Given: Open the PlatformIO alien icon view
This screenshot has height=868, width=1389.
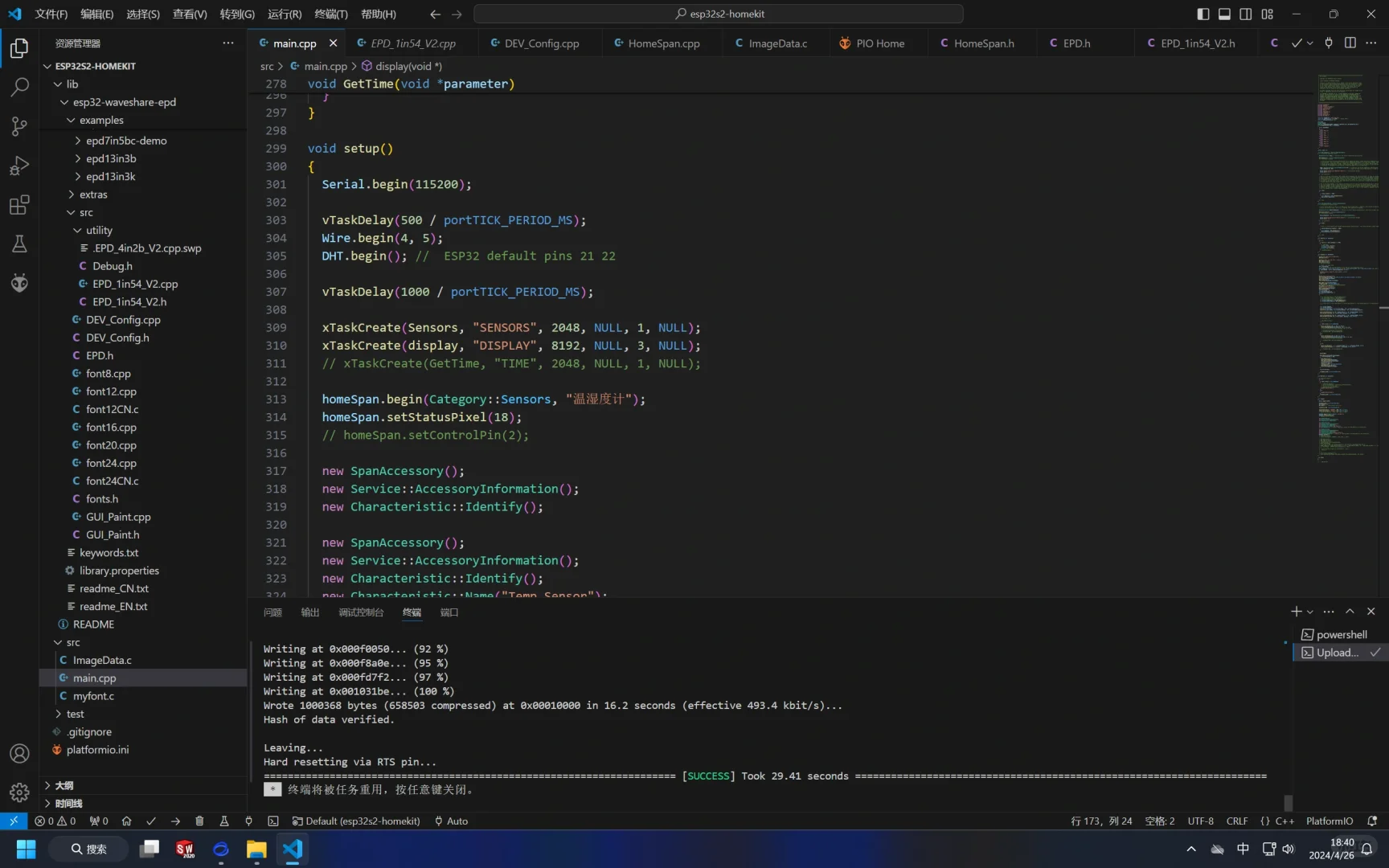Looking at the screenshot, I should tap(19, 283).
